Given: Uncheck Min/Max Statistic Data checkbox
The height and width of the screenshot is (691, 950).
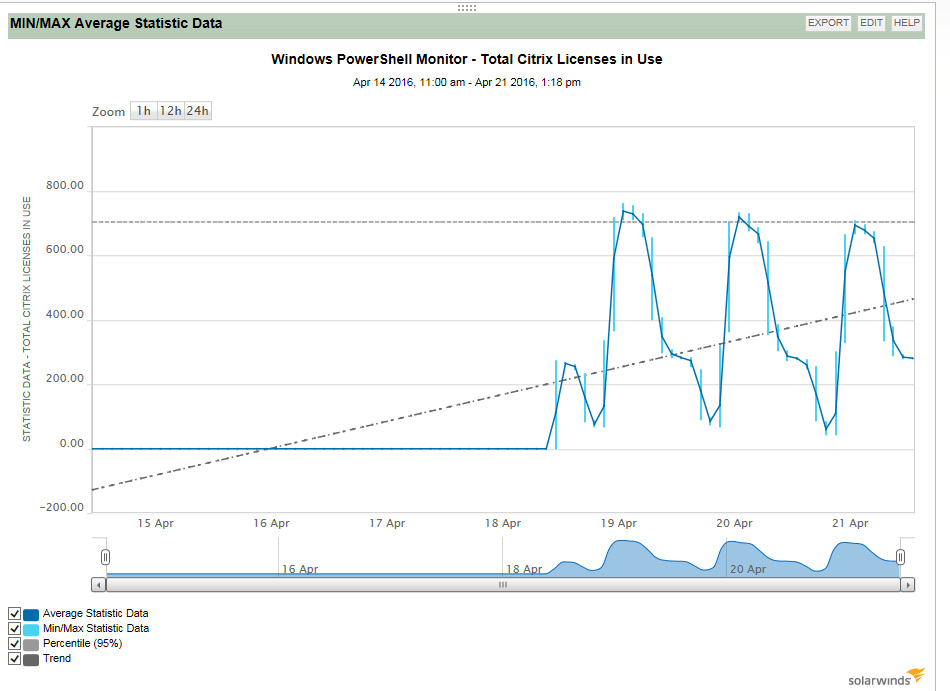Looking at the screenshot, I should tap(15, 629).
